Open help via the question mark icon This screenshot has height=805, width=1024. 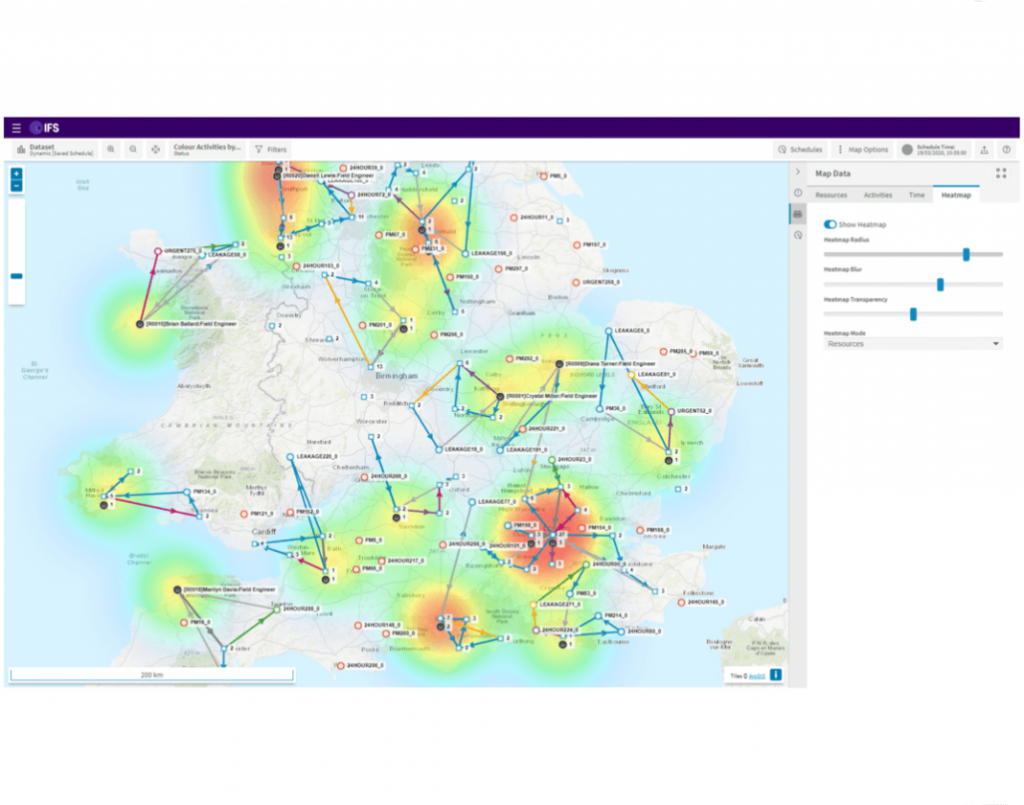point(1006,149)
